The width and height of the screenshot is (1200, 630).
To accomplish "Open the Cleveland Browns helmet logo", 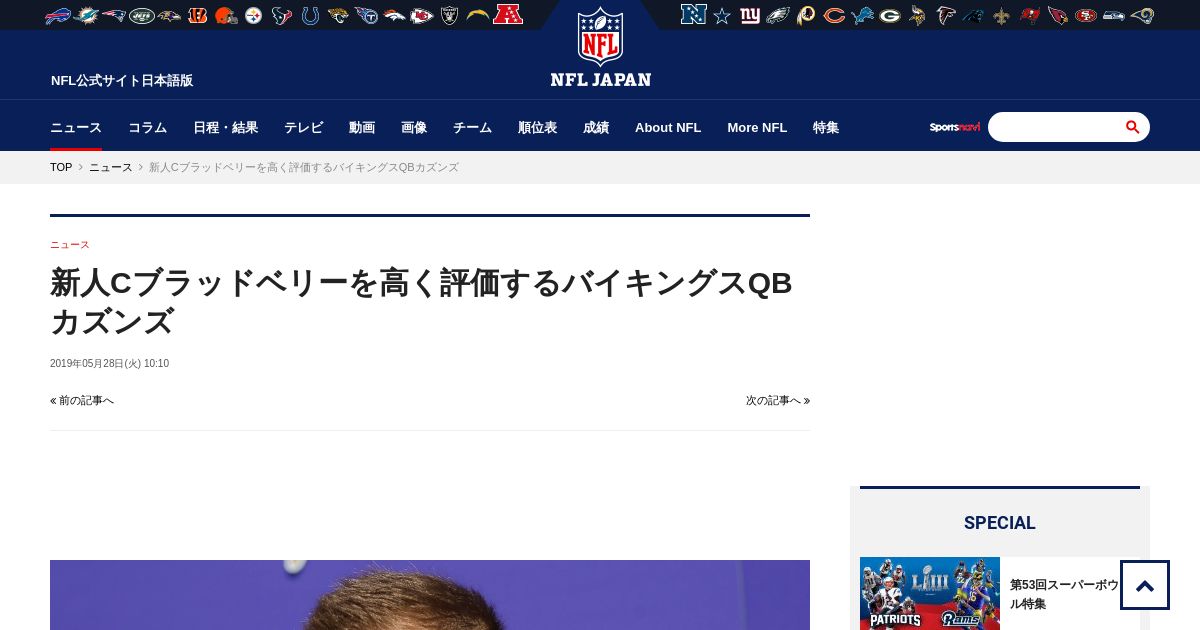I will pyautogui.click(x=226, y=15).
